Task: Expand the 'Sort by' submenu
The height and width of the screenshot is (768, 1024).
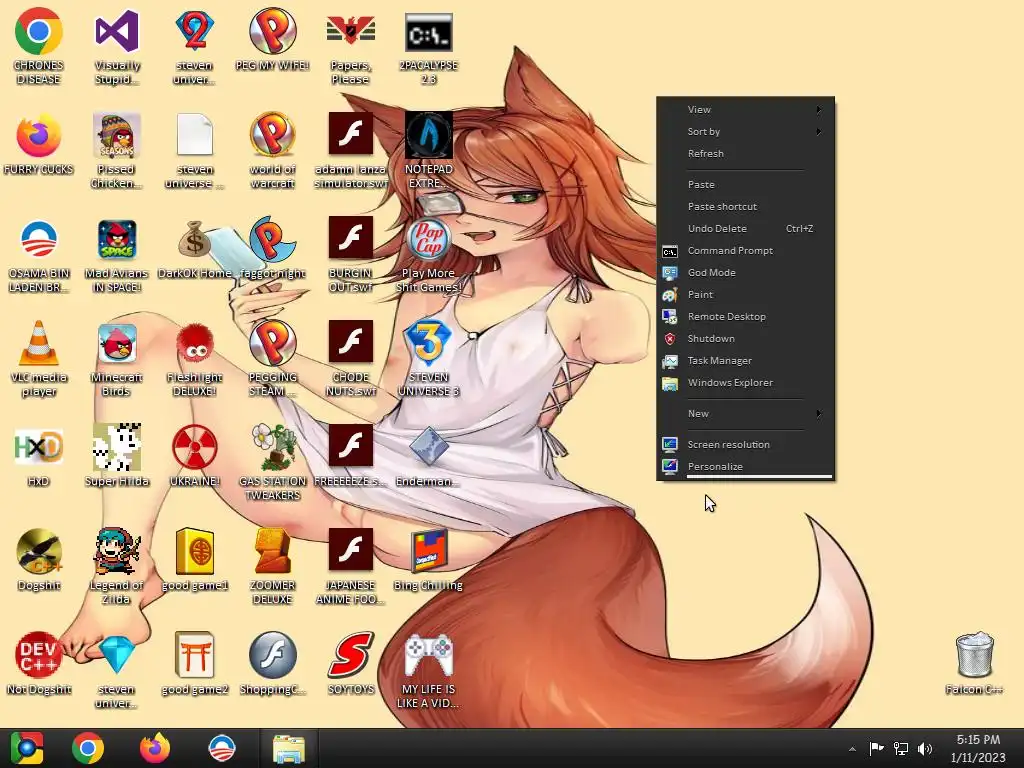Action: [x=745, y=131]
